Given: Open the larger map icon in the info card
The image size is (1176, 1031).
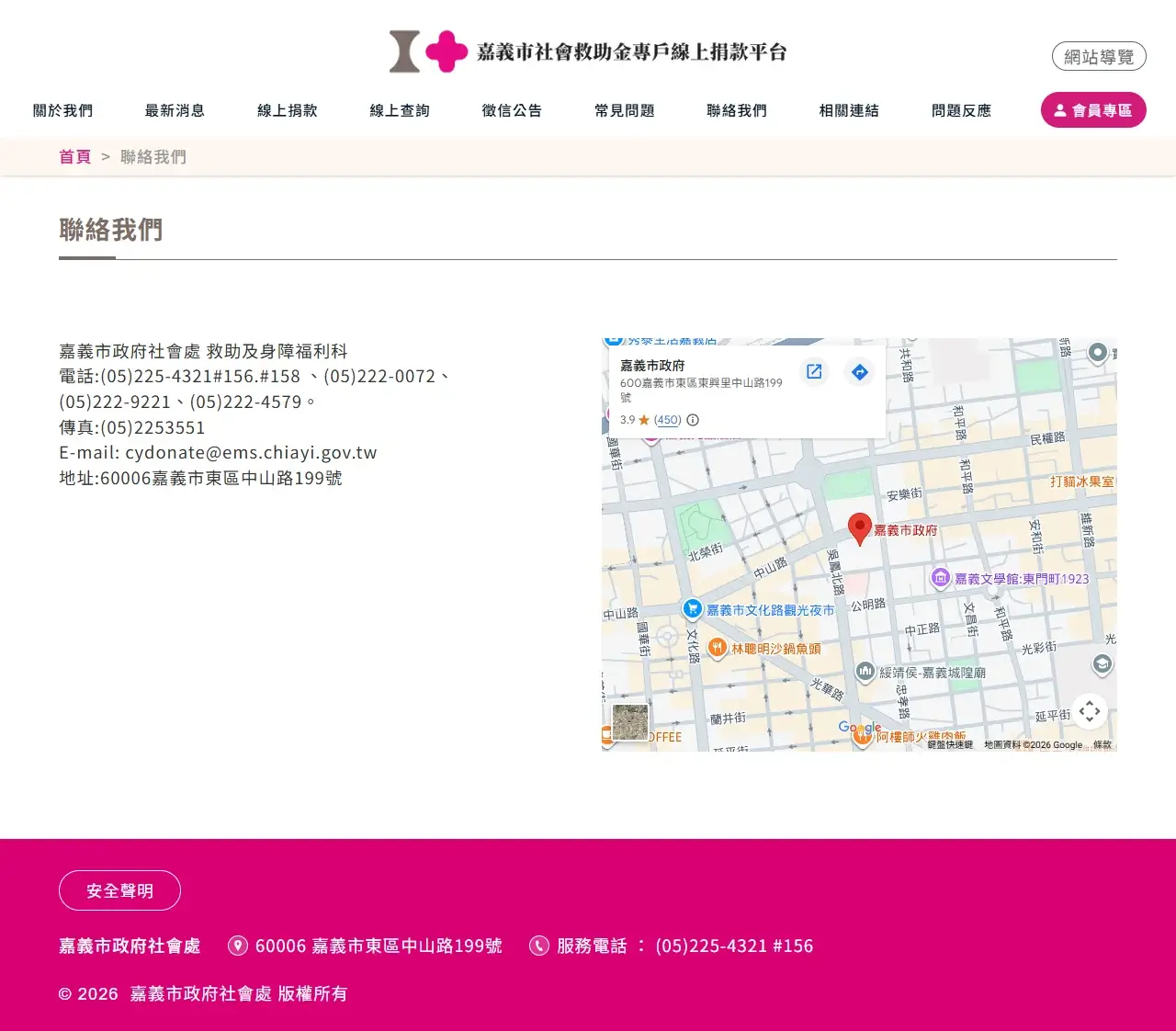Looking at the screenshot, I should click(814, 371).
